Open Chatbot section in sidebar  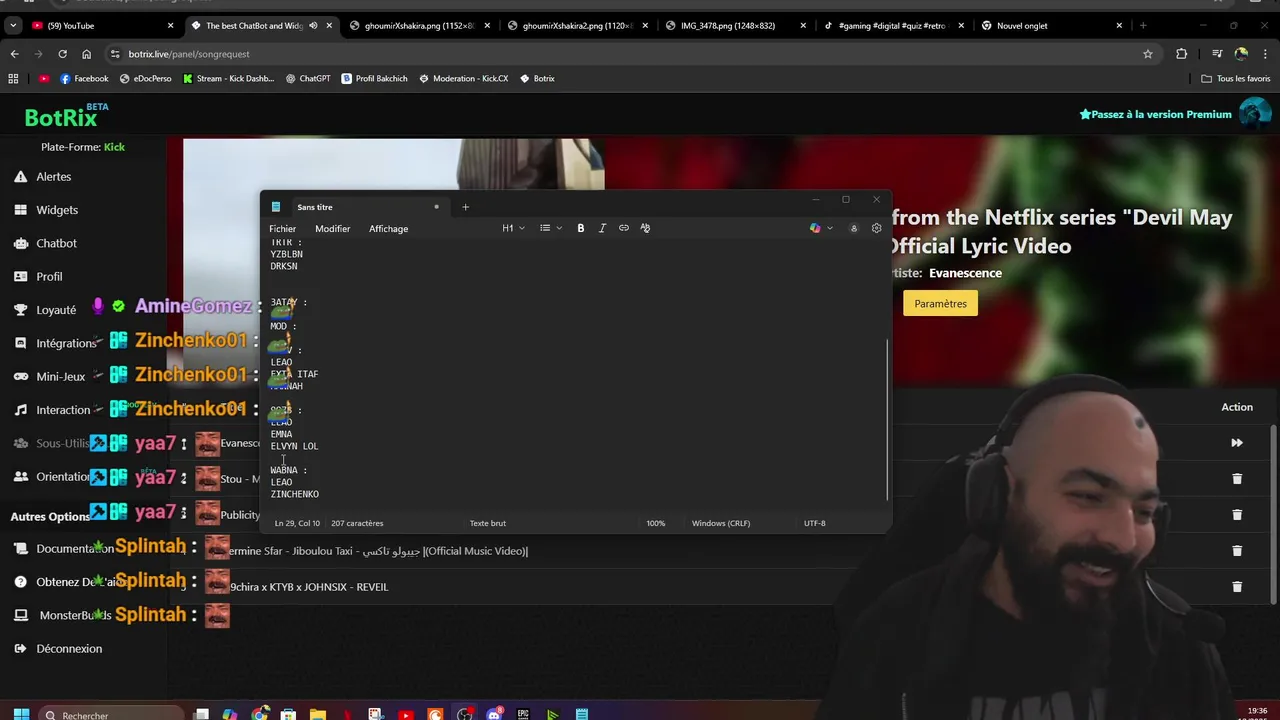pyautogui.click(x=45, y=243)
